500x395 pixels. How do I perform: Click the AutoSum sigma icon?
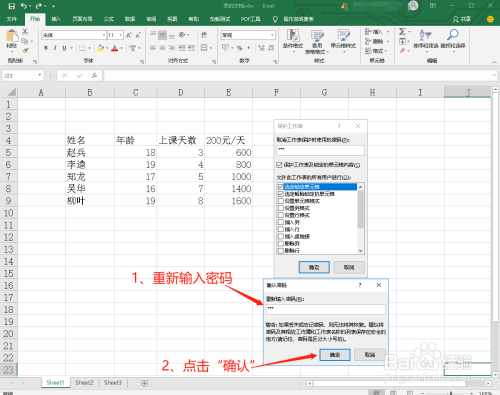coord(402,32)
